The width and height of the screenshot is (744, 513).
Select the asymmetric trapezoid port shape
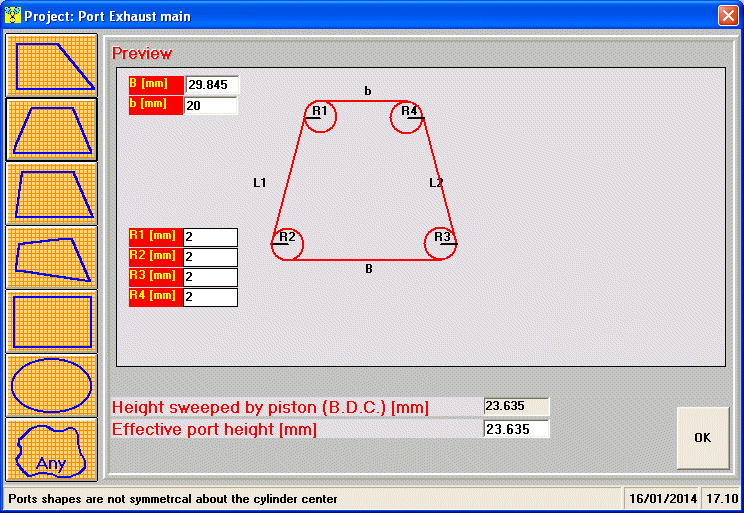click(x=51, y=194)
